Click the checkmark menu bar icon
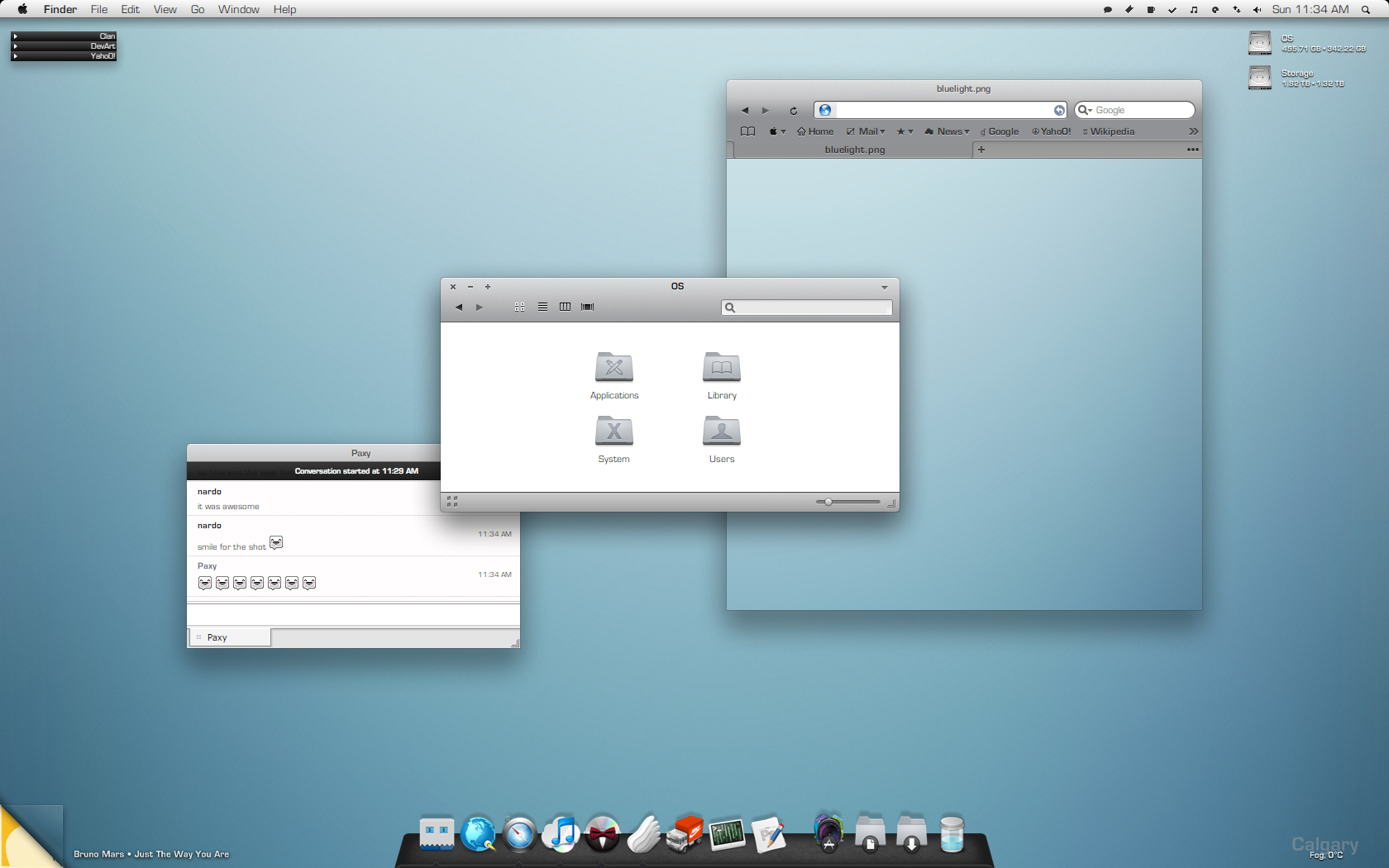Viewport: 1389px width, 868px height. [1172, 10]
